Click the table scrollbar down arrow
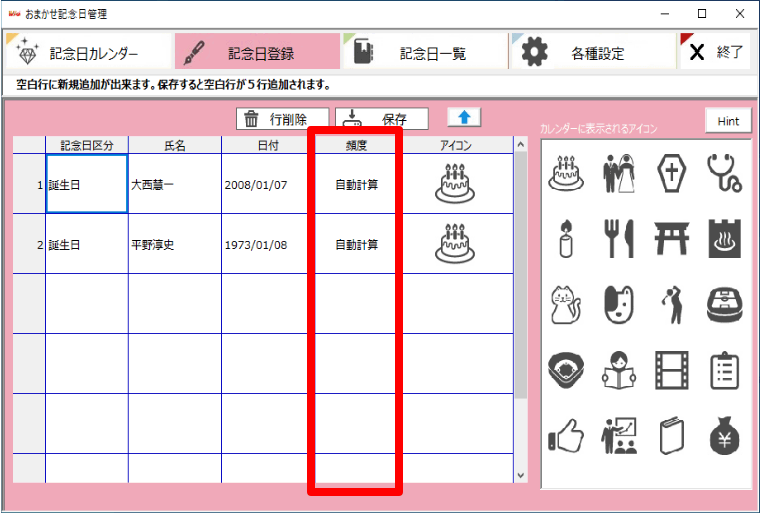The height and width of the screenshot is (514, 760). coord(521,475)
